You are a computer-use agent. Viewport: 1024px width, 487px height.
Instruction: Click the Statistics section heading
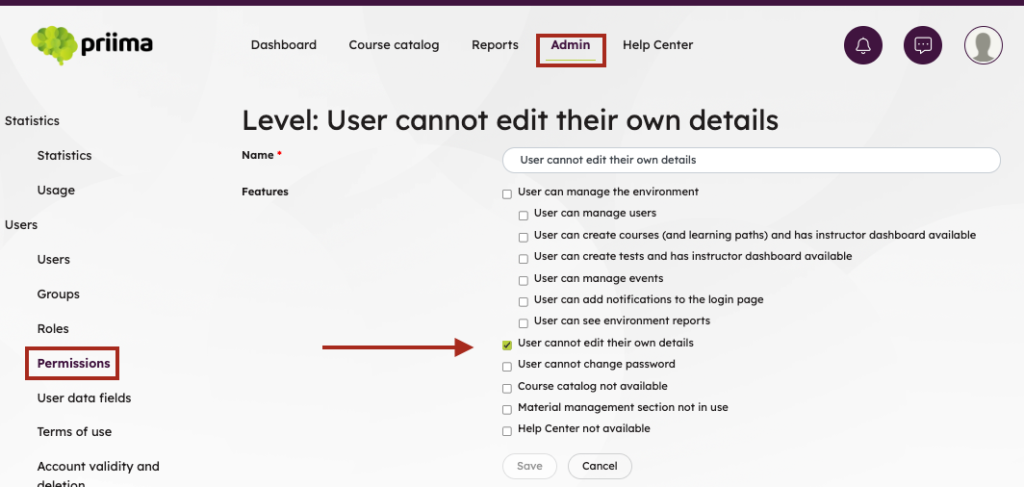(32, 121)
